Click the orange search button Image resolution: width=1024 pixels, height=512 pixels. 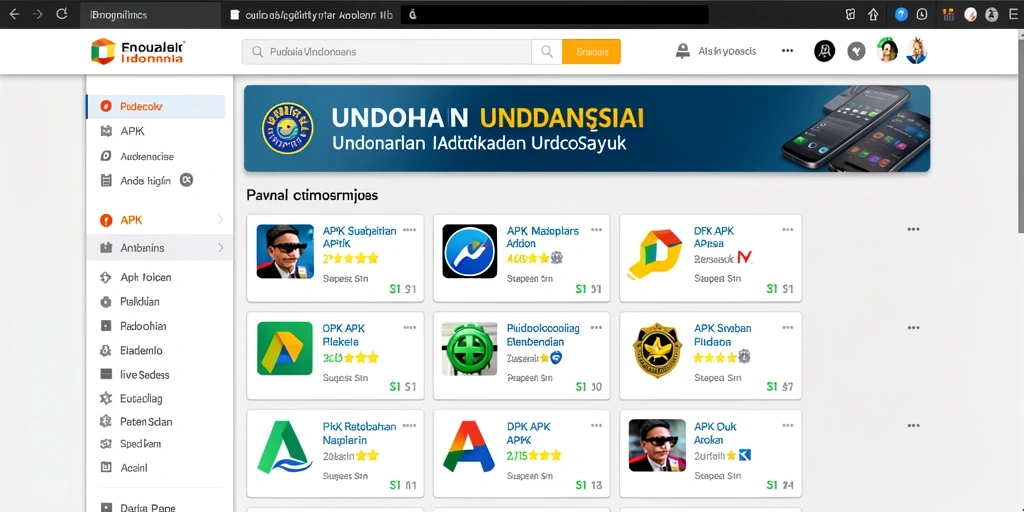(x=591, y=52)
